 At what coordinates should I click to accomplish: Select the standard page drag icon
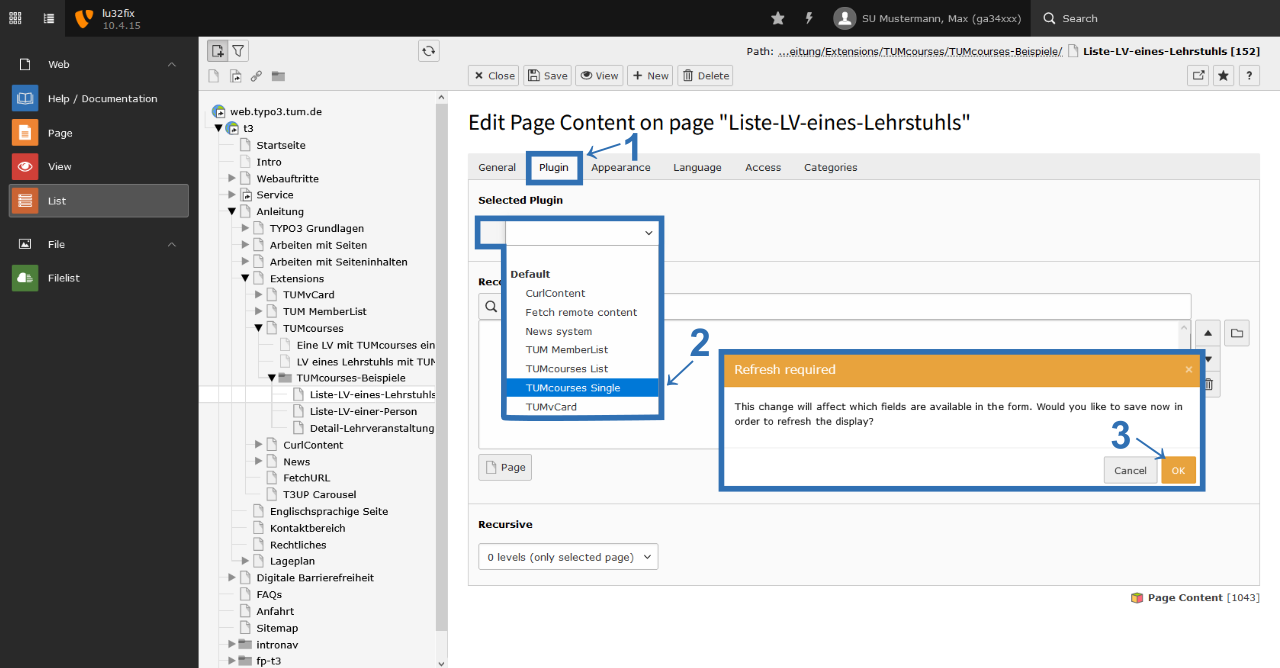(214, 76)
